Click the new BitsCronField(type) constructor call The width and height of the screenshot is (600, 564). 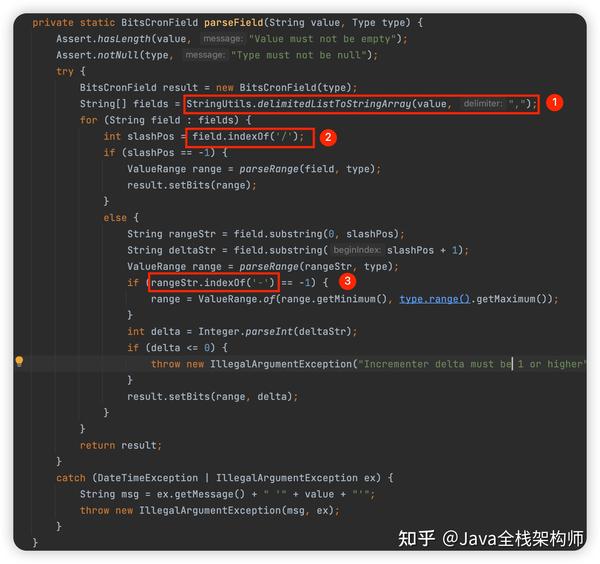coord(284,88)
